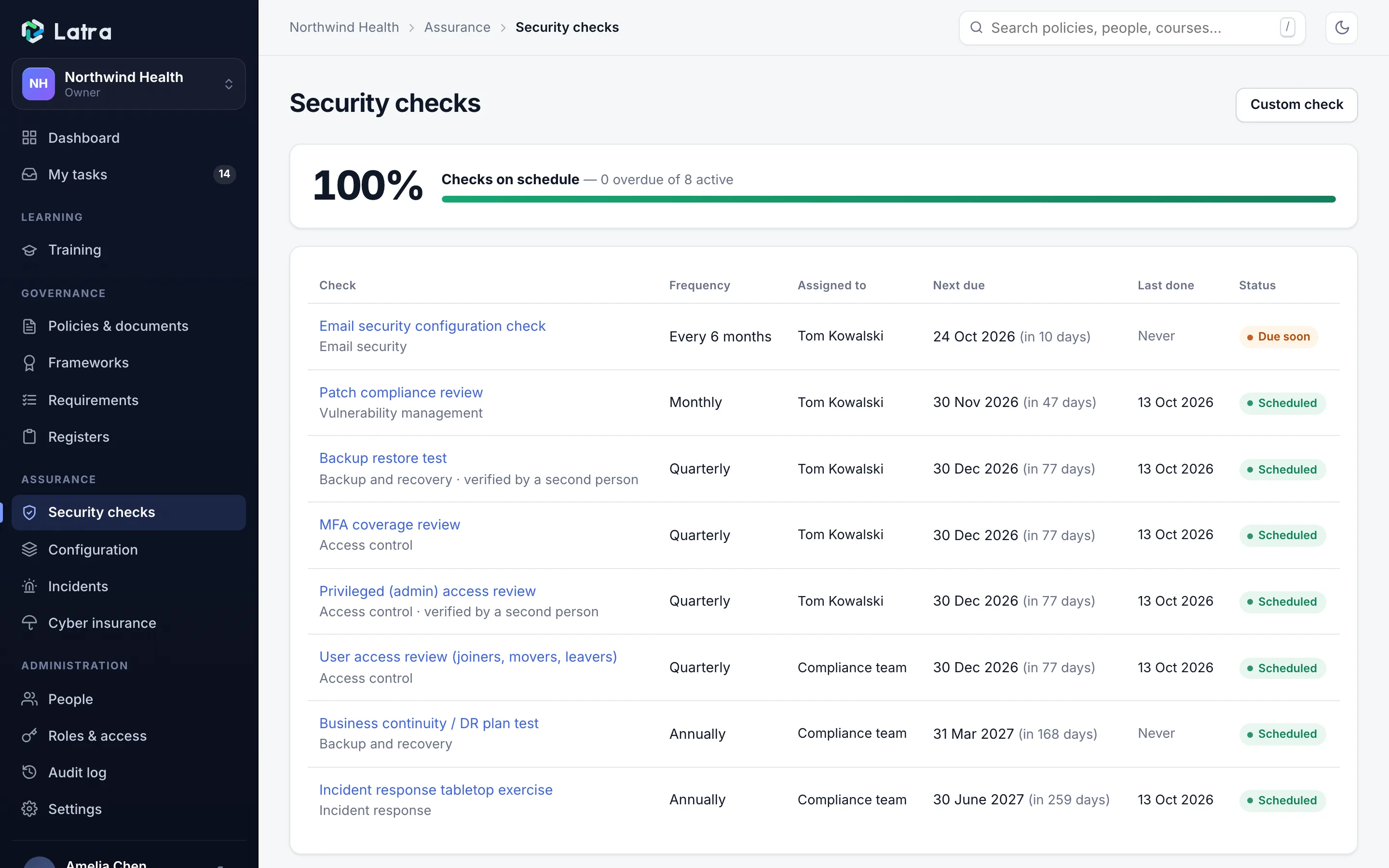Click the Audit log history icon
The height and width of the screenshot is (868, 1389).
(x=29, y=773)
